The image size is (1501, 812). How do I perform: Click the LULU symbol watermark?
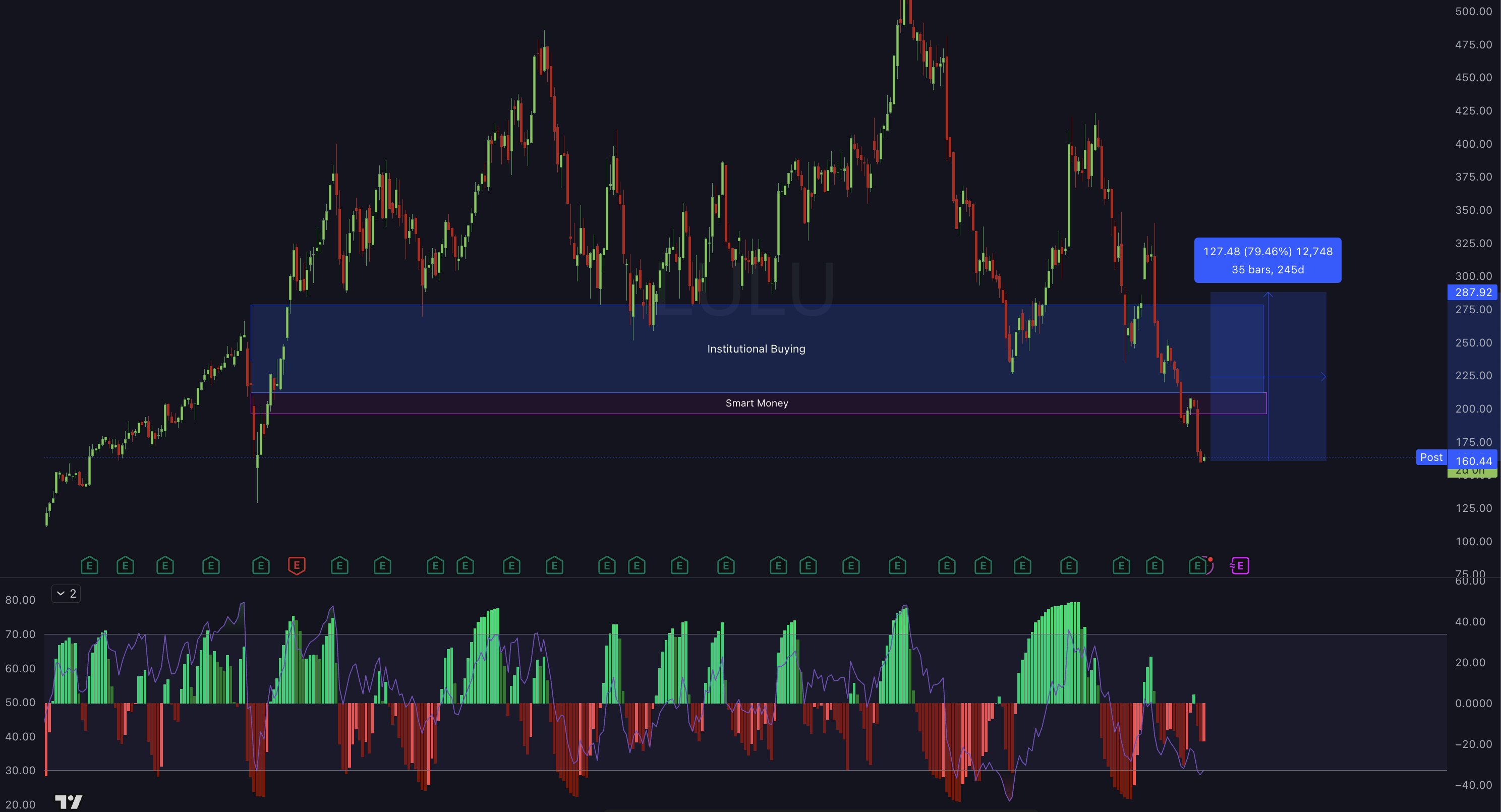tap(746, 289)
